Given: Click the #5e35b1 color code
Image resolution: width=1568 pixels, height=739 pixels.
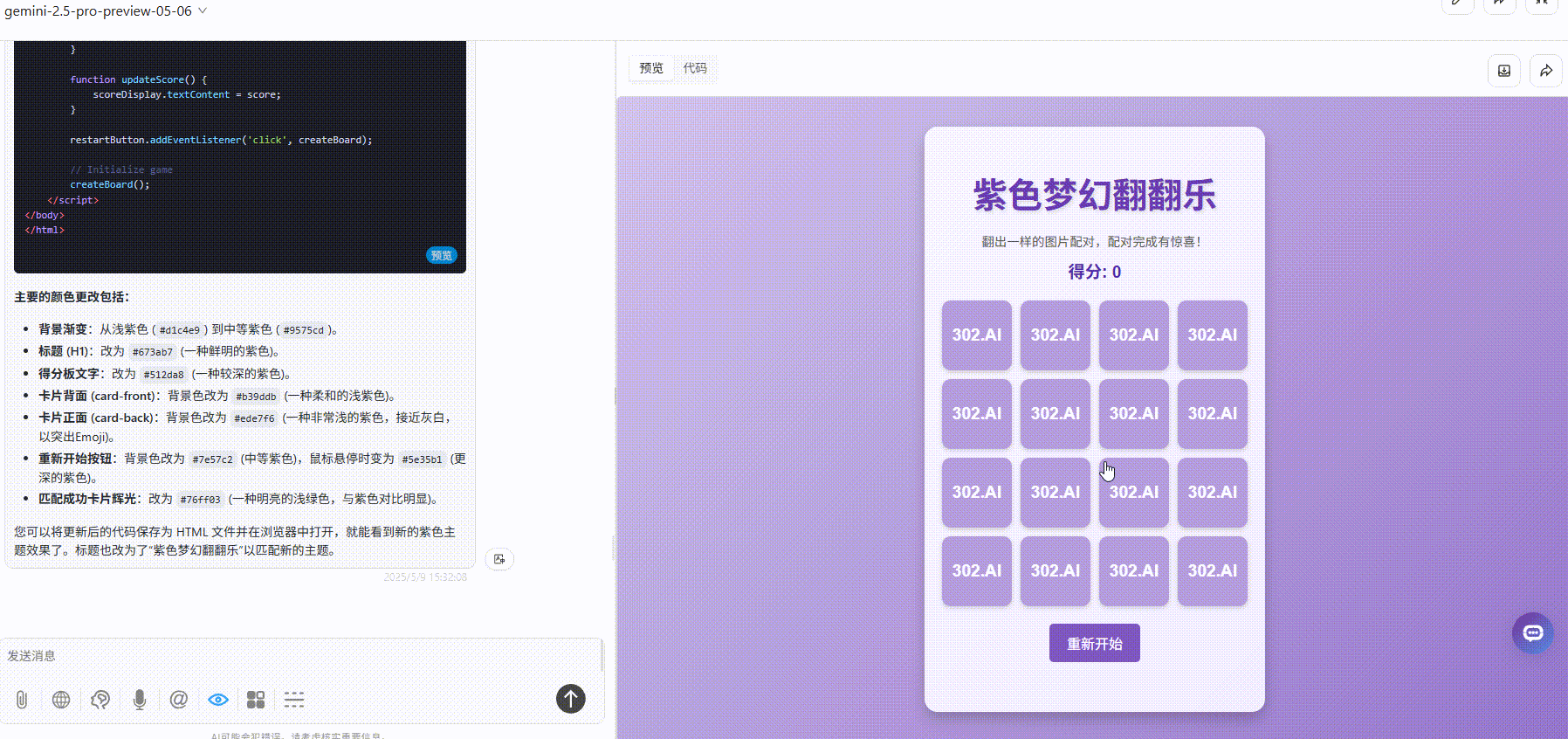Looking at the screenshot, I should click(x=423, y=459).
